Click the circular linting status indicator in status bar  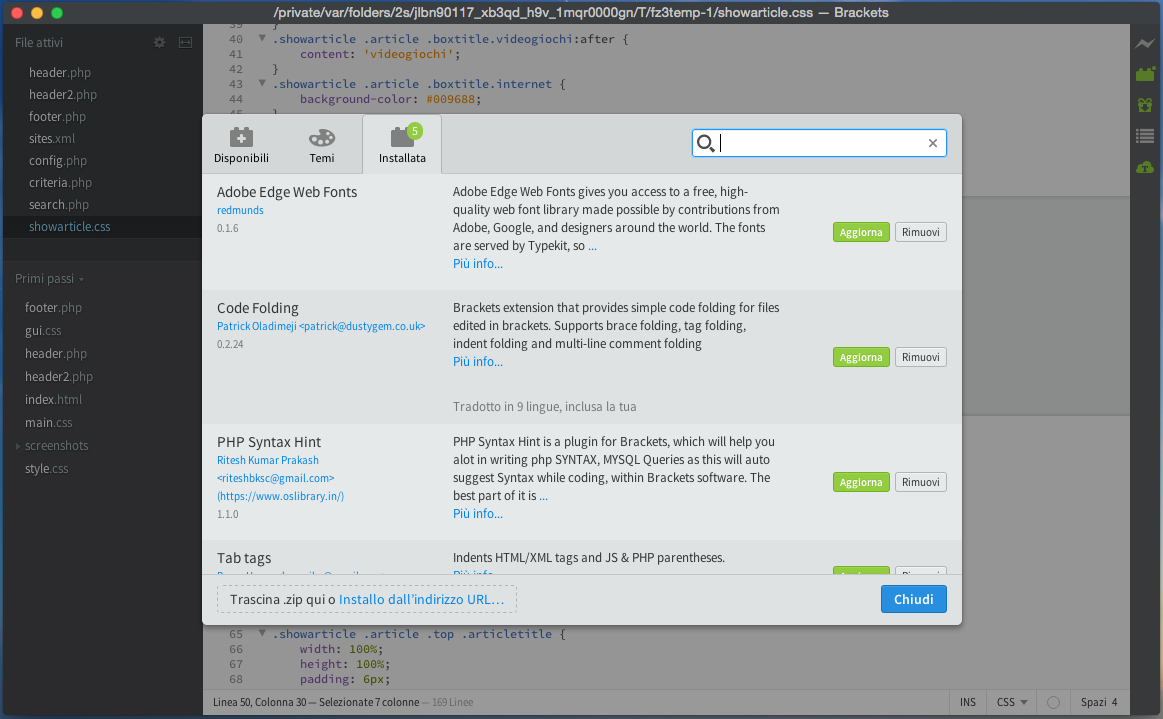(1053, 702)
